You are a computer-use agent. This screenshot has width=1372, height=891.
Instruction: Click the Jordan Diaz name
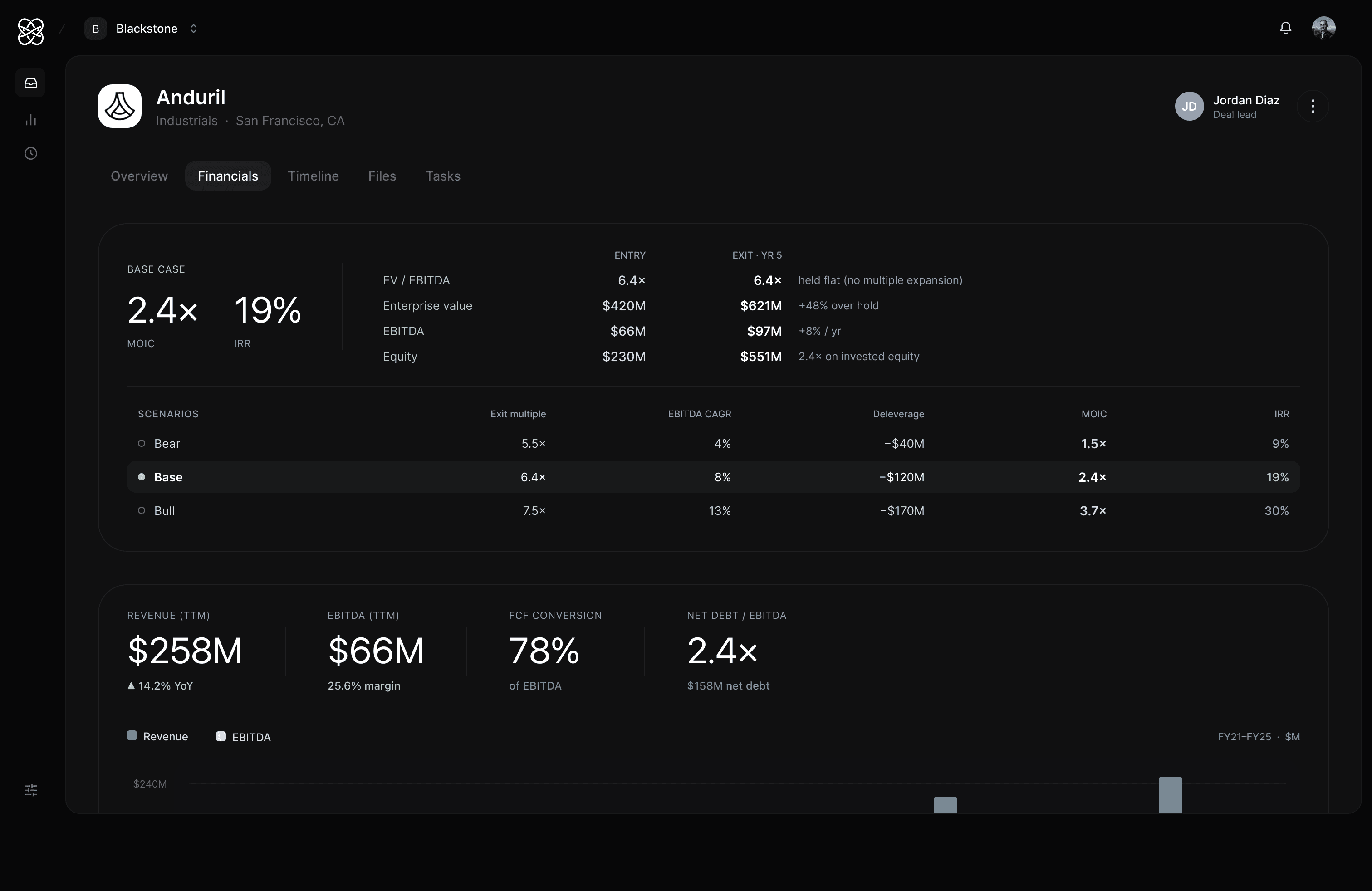1246,100
